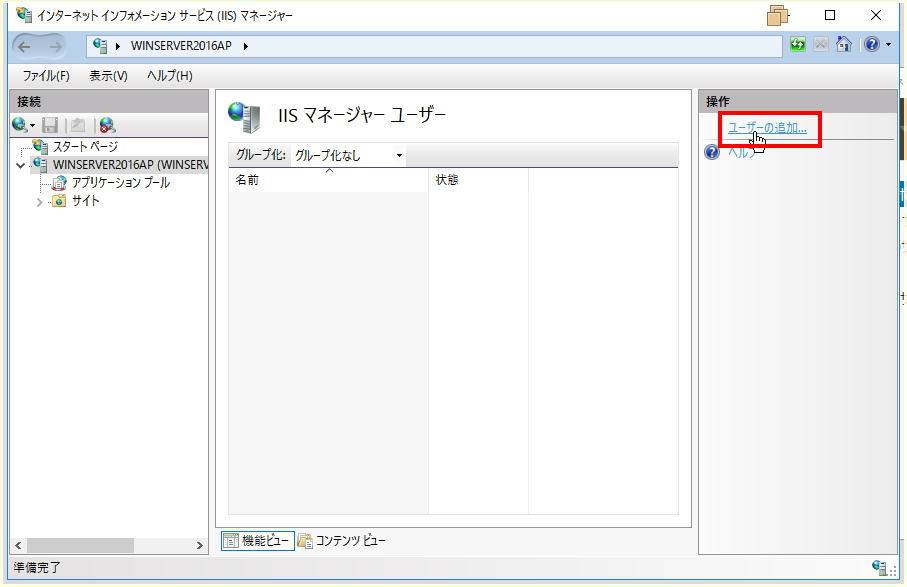
Task: Click the arrow after WINSERVER2016AP in address bar
Action: 246,46
